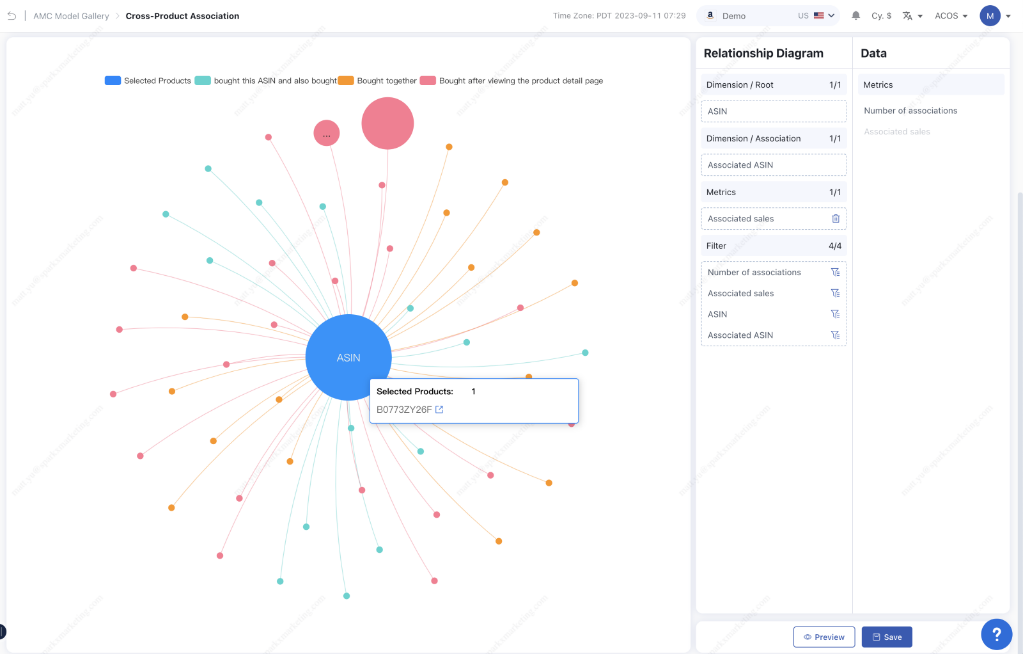Toggle Selected Products legend swatch
This screenshot has height=654, width=1023.
[x=113, y=80]
